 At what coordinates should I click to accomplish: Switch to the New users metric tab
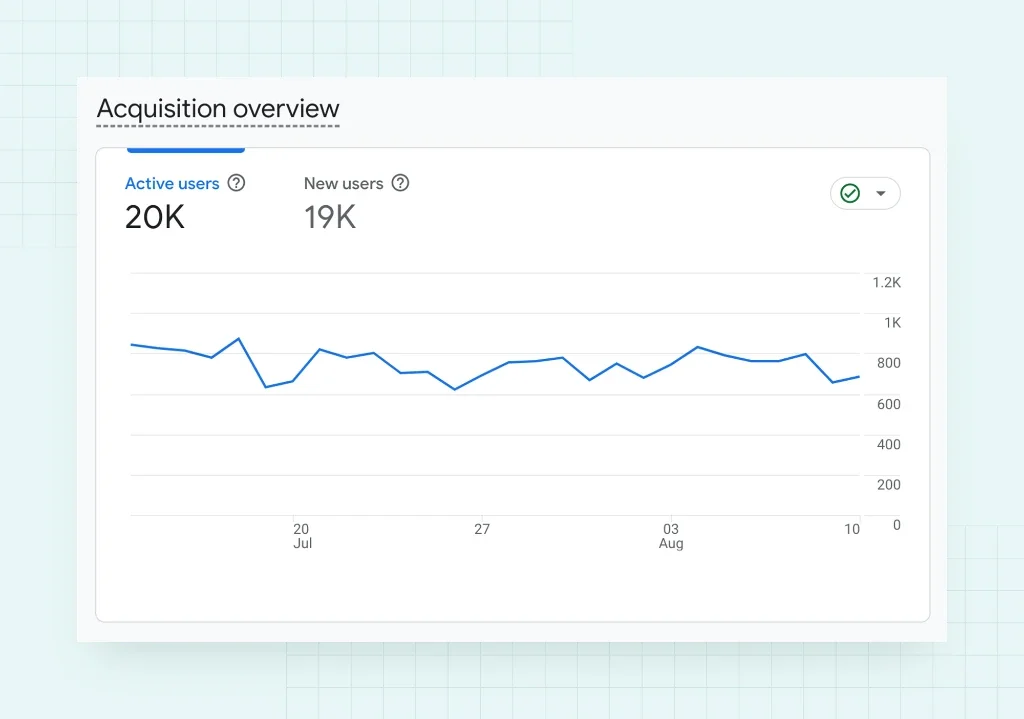[343, 184]
